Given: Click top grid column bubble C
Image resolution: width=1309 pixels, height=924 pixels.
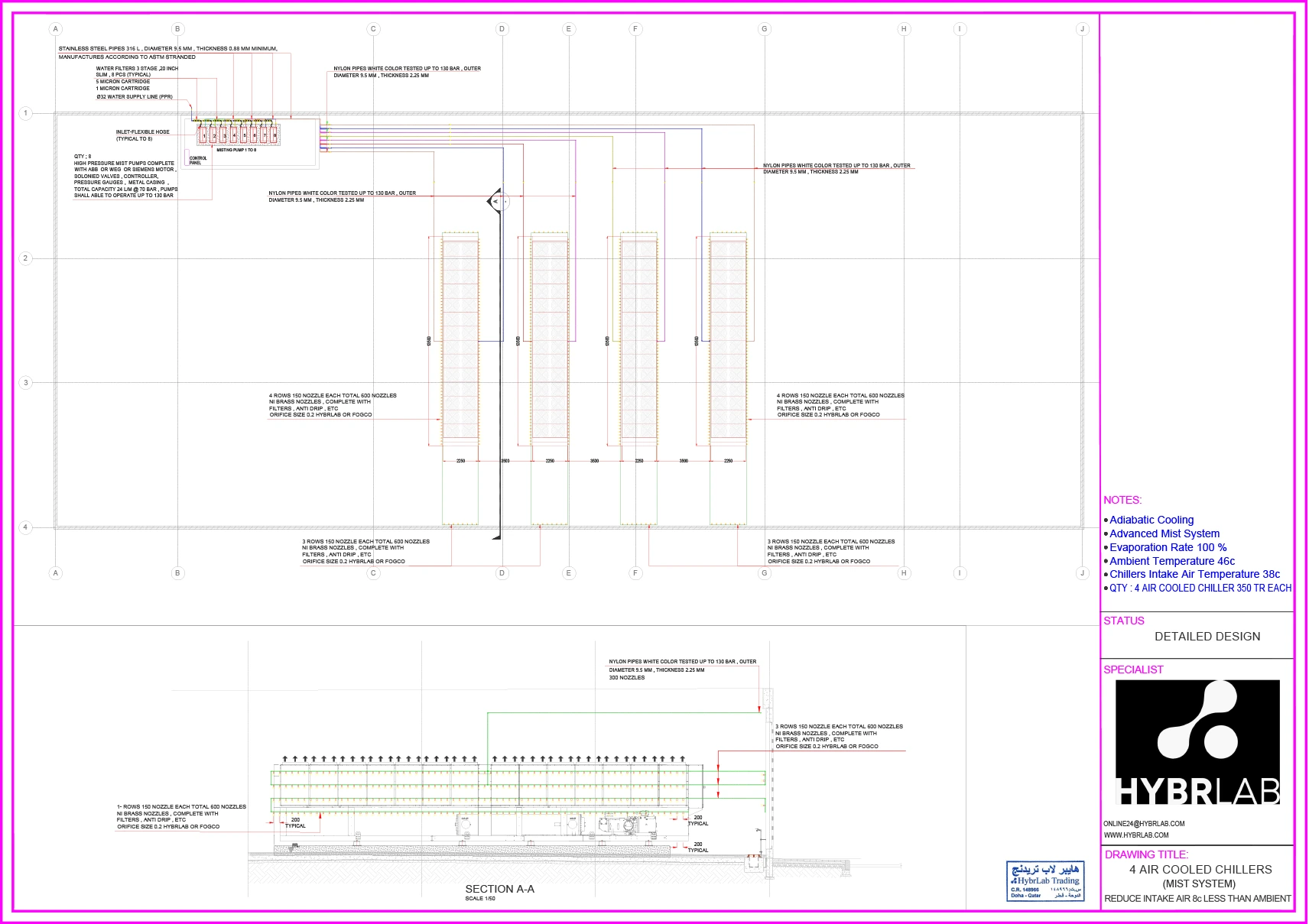Looking at the screenshot, I should 373,29.
